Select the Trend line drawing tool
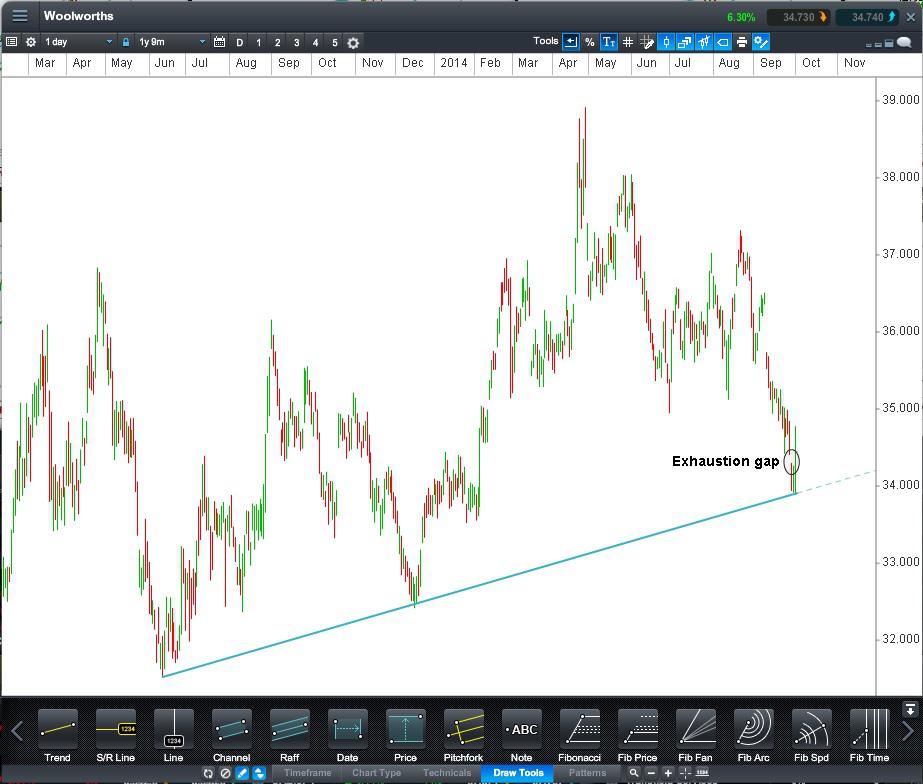 pos(57,735)
